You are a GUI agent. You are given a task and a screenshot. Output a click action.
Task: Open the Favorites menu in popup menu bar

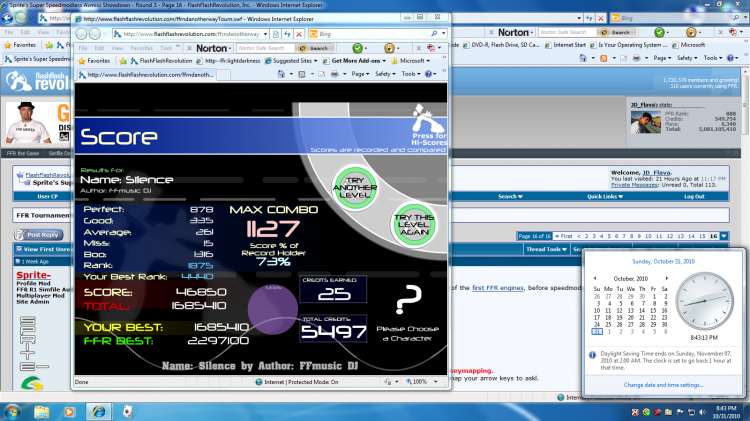click(x=141, y=48)
